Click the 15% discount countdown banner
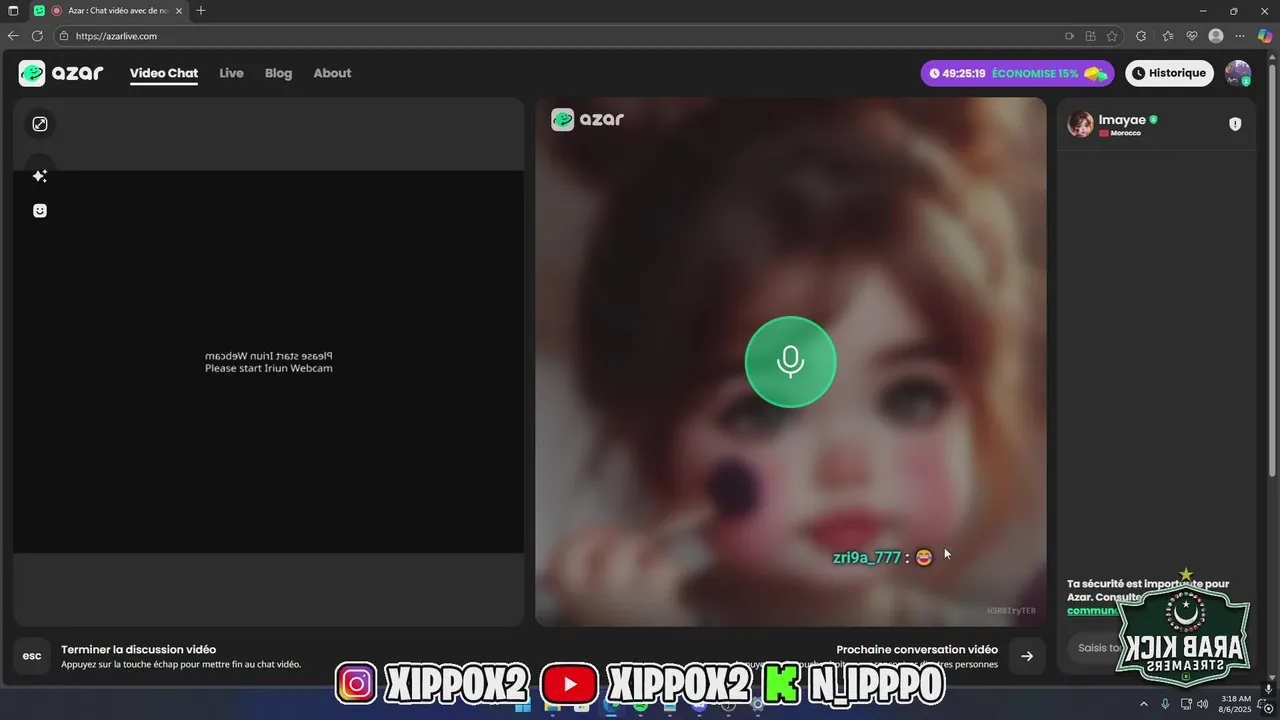This screenshot has height=720, width=1280. pos(1017,73)
